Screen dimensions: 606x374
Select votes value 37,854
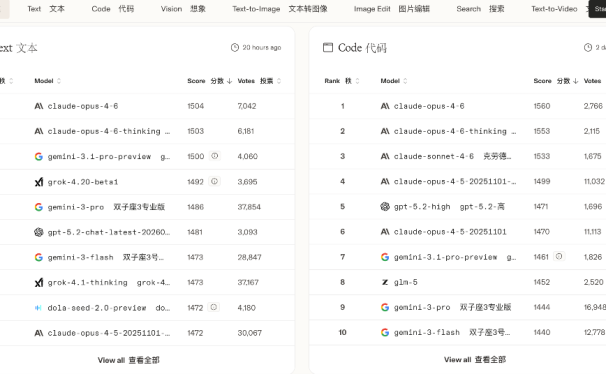(x=249, y=207)
